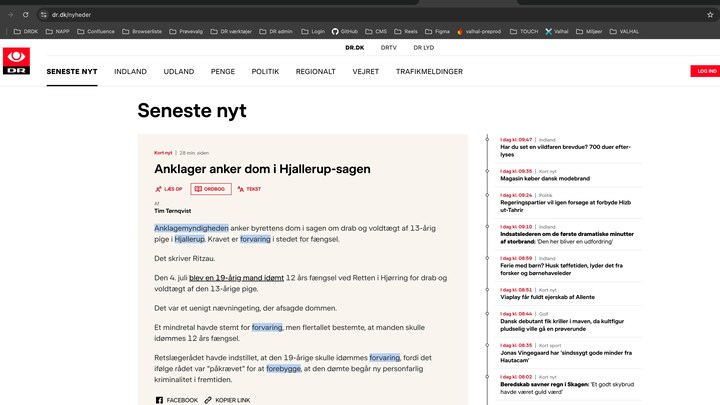Viewport: 720px width, 405px height.
Task: Click the Læs op read-aloud icon
Action: pyautogui.click(x=171, y=189)
